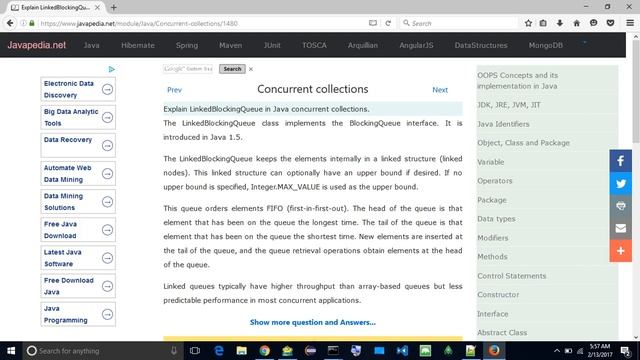Click the Google custom search Search button
This screenshot has height=360, width=640.
pos(232,69)
